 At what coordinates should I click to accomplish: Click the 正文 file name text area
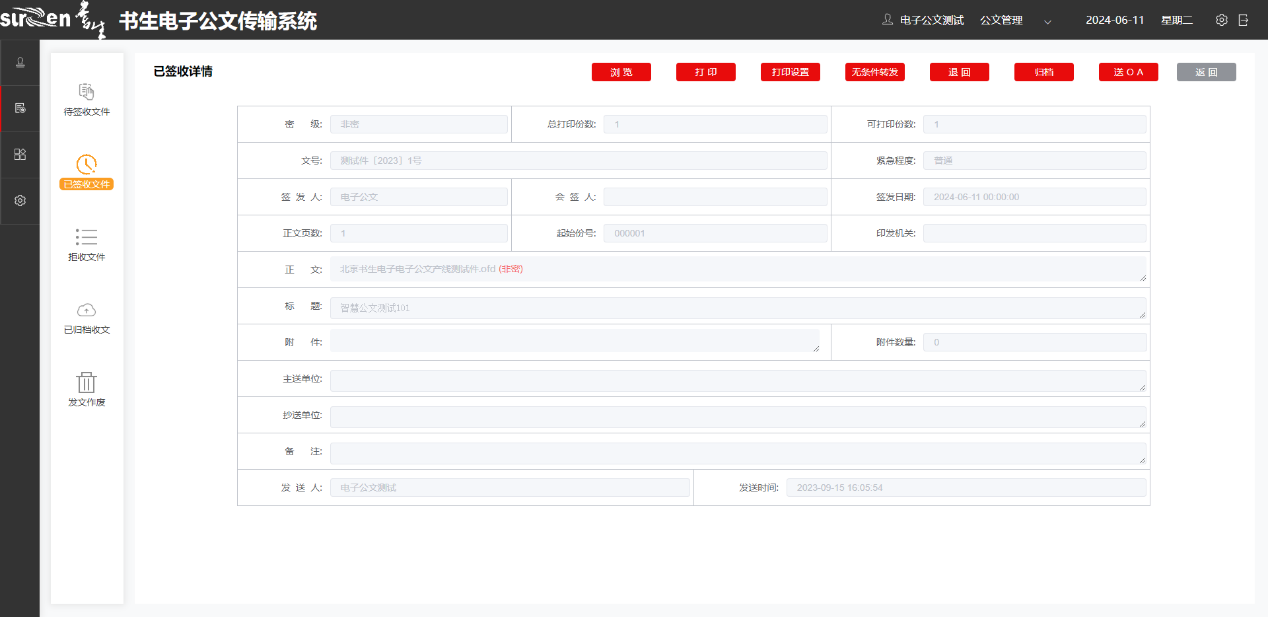738,269
